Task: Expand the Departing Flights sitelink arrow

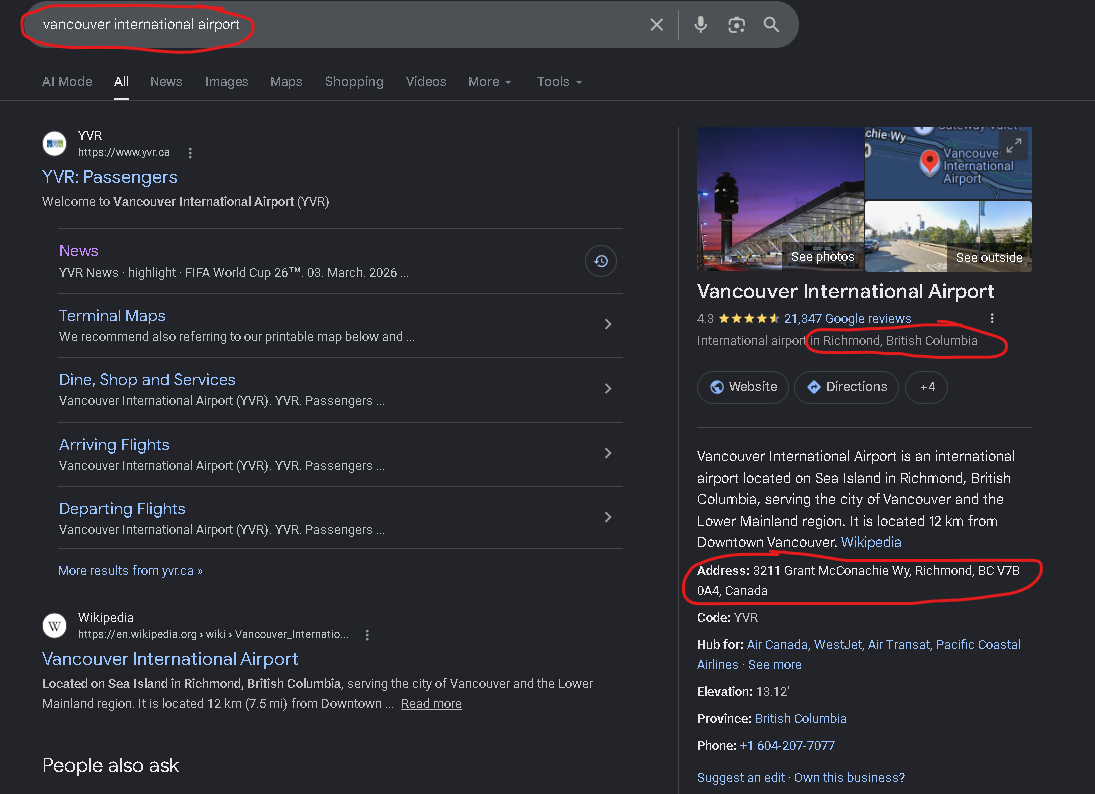Action: pyautogui.click(x=608, y=517)
